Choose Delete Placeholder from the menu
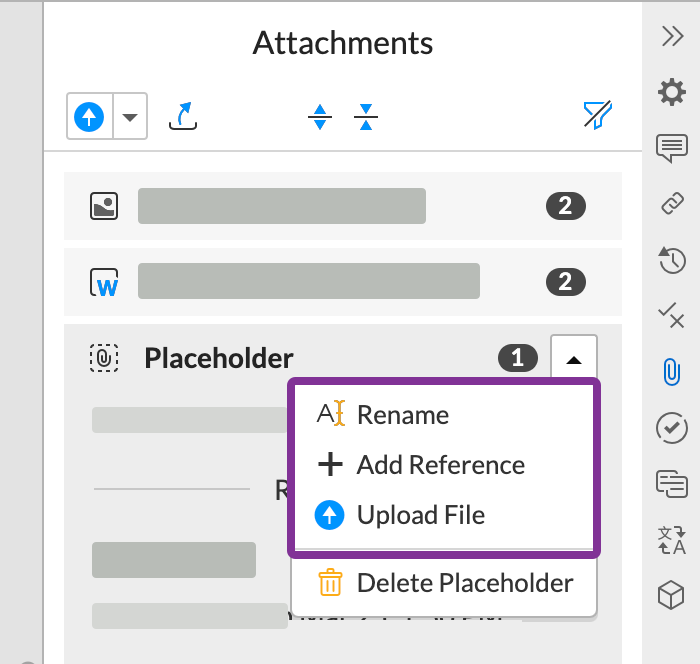This screenshot has width=700, height=664. (x=444, y=583)
